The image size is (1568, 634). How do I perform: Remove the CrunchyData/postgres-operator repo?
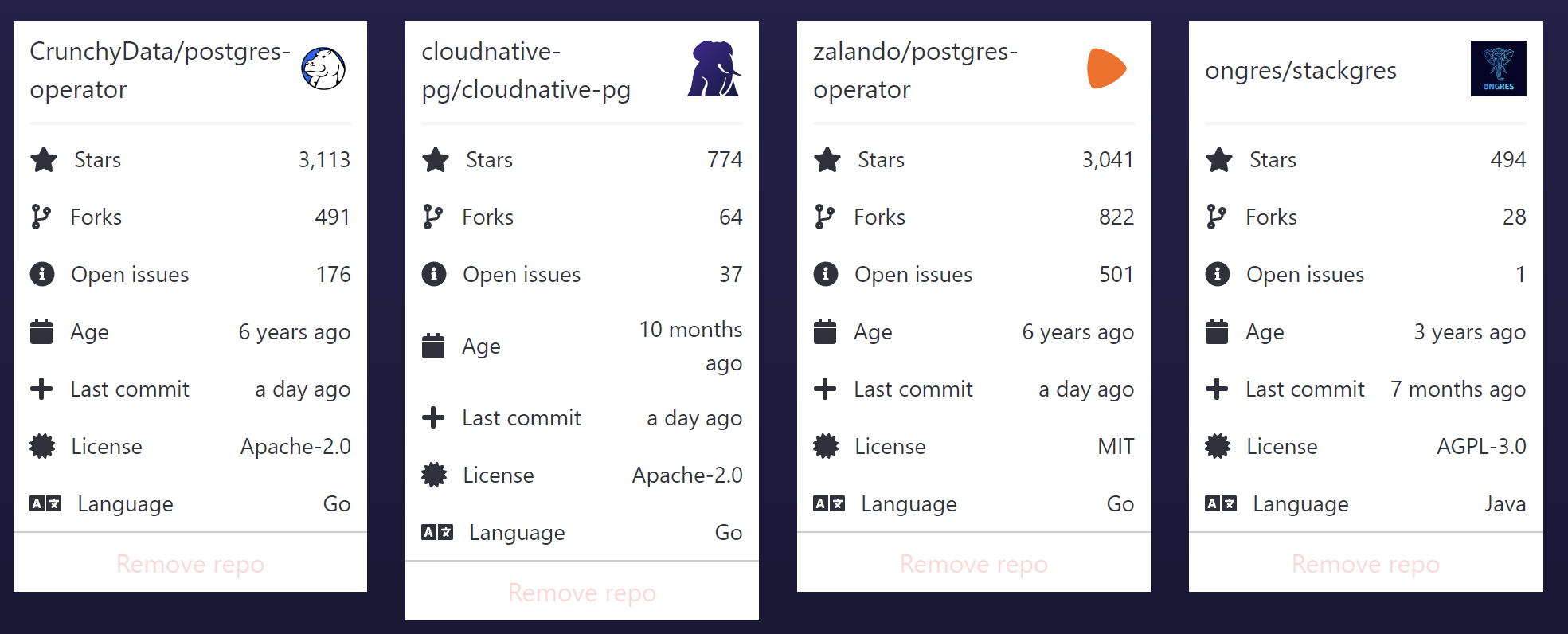pyautogui.click(x=190, y=564)
